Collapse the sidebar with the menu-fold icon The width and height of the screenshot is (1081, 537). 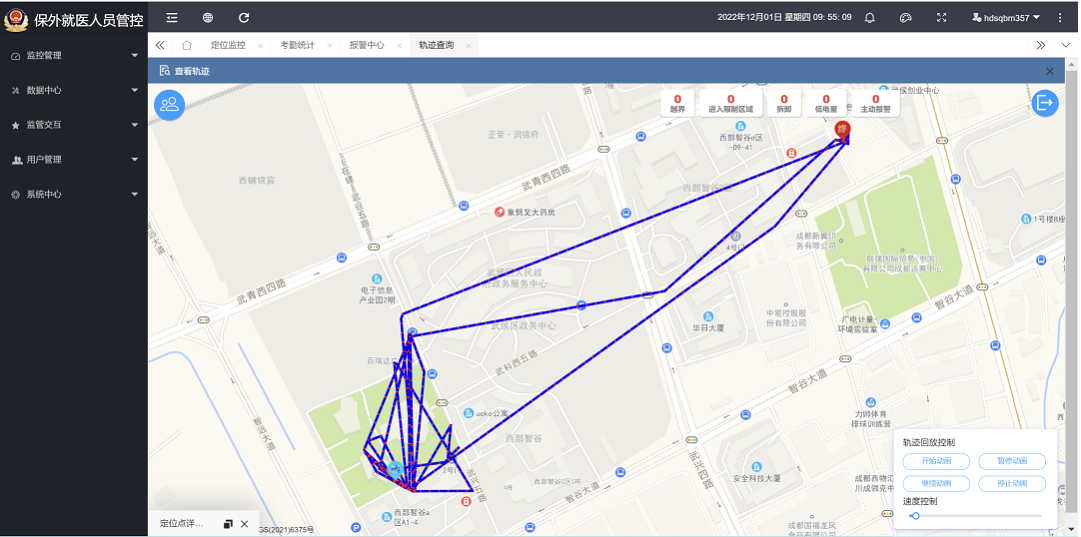(172, 17)
